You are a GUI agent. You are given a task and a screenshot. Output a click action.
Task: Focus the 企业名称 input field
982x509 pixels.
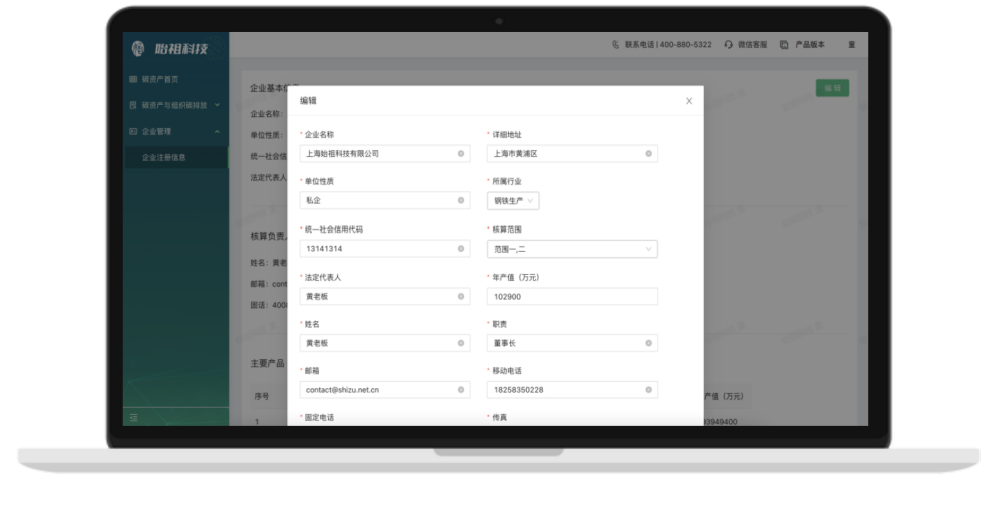coord(385,153)
